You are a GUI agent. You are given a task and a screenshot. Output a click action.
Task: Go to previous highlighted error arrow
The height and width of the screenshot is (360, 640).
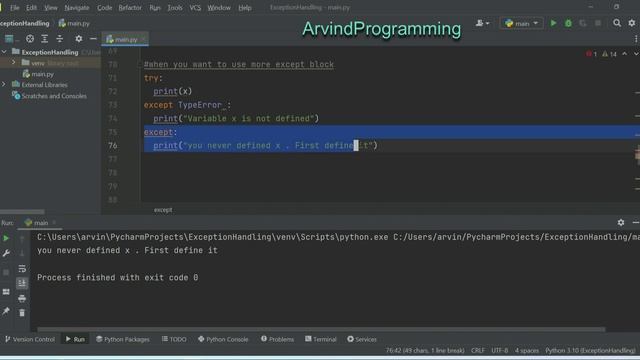click(624, 54)
